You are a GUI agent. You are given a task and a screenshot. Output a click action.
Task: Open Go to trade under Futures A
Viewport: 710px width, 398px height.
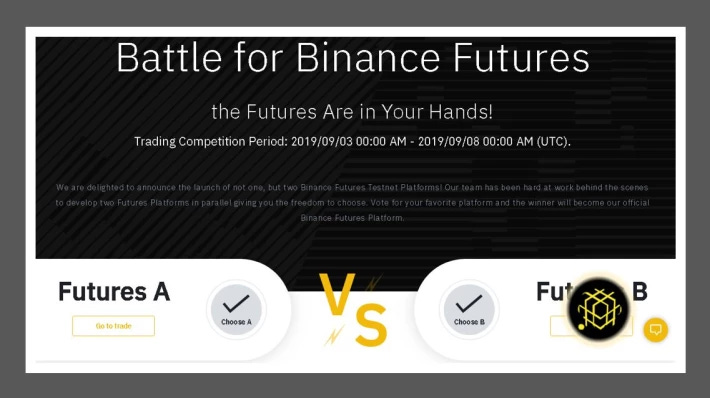(113, 326)
